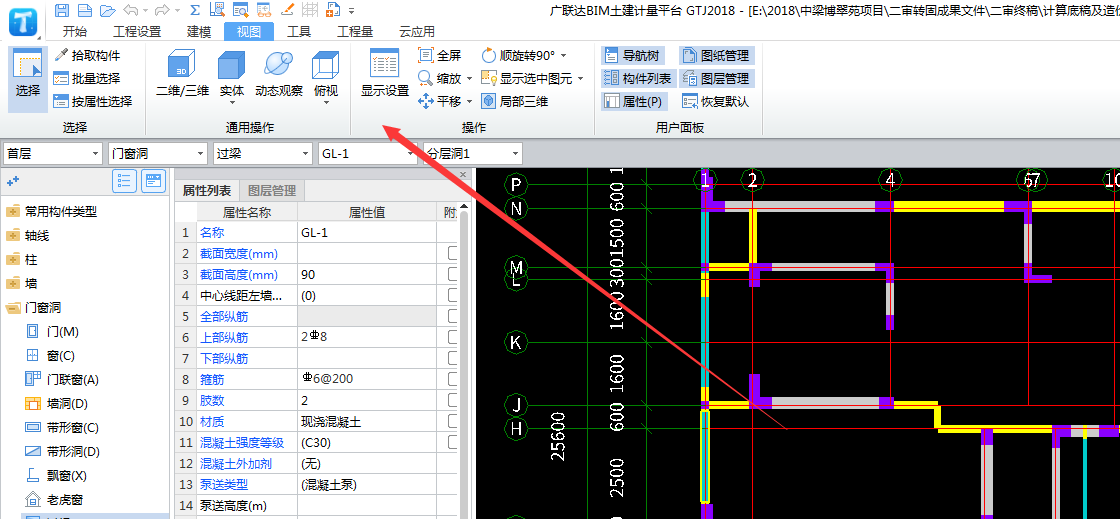Click the add-sheet icon with plus sign
The height and width of the screenshot is (519, 1120).
tap(333, 10)
